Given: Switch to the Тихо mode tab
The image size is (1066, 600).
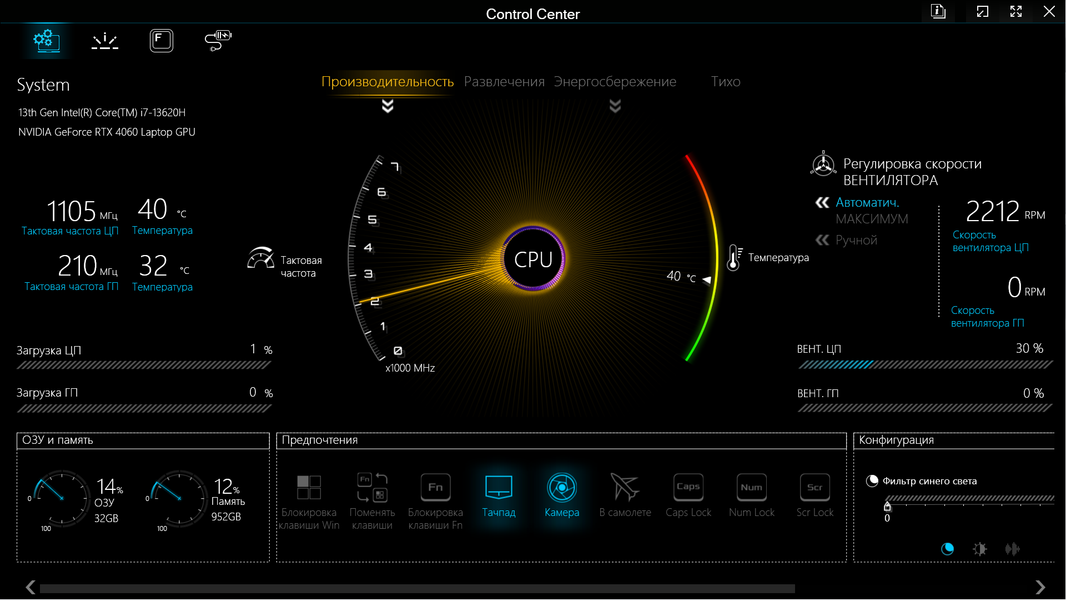Looking at the screenshot, I should [725, 82].
